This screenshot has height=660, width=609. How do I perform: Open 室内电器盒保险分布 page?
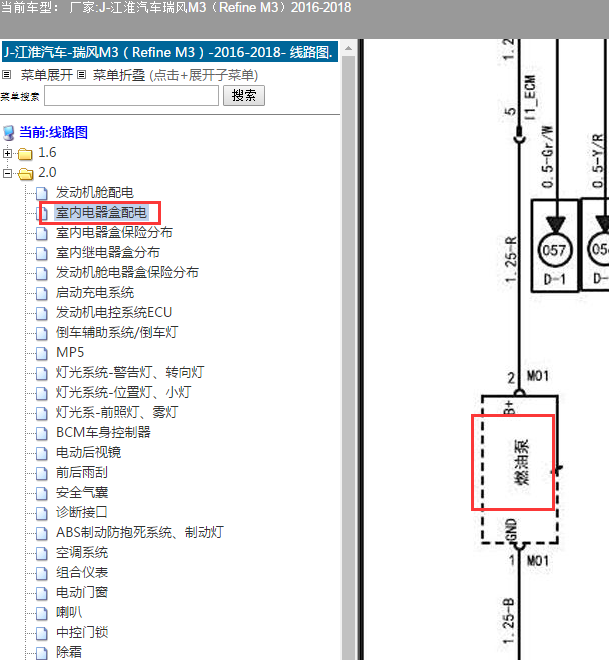pos(114,232)
